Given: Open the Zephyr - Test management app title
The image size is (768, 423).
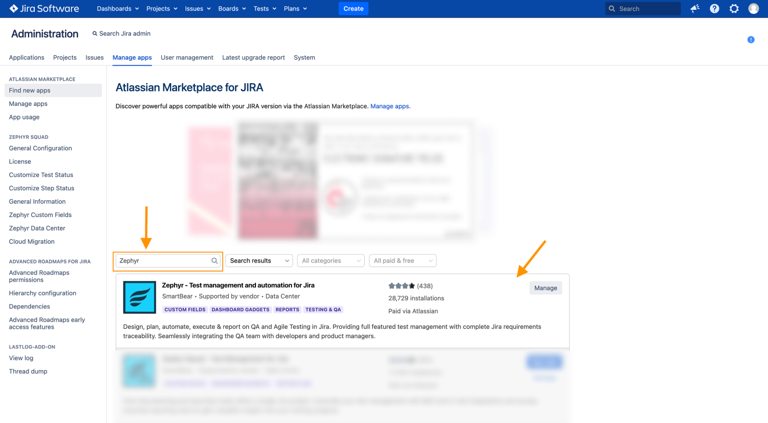Looking at the screenshot, I should click(x=238, y=285).
